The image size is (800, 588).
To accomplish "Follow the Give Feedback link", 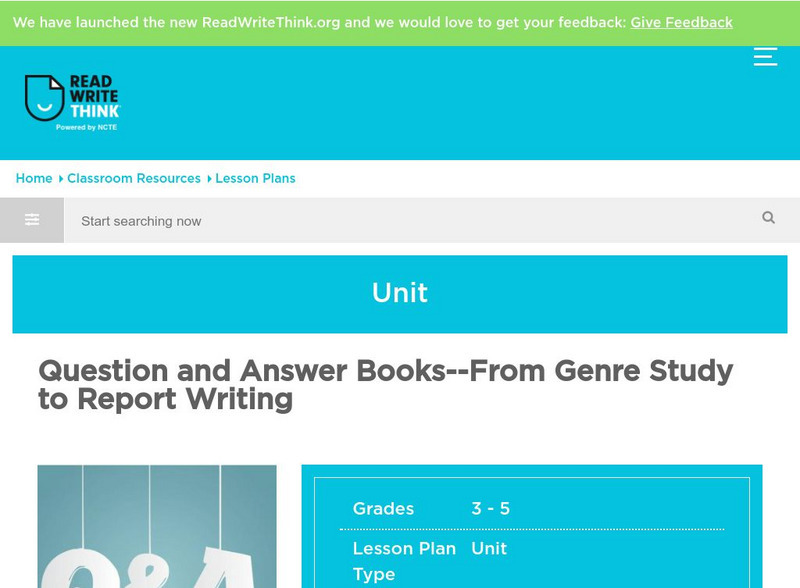I will coord(681,22).
